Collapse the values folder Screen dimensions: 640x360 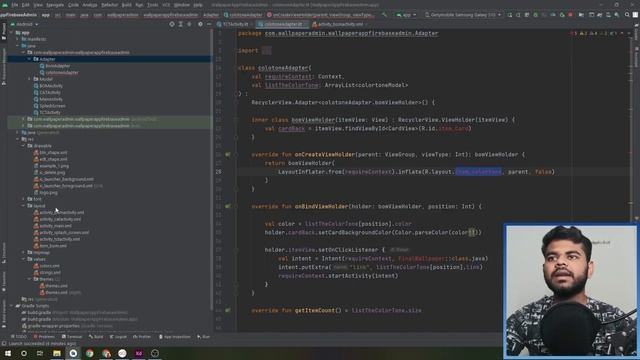24,259
